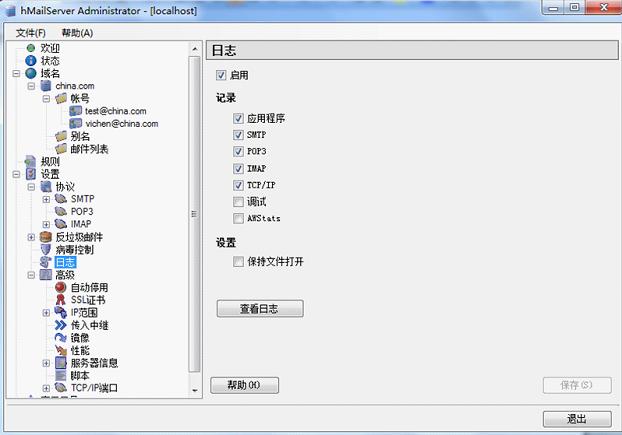Click the 保存(S) save button
622x435 pixels.
[577, 385]
